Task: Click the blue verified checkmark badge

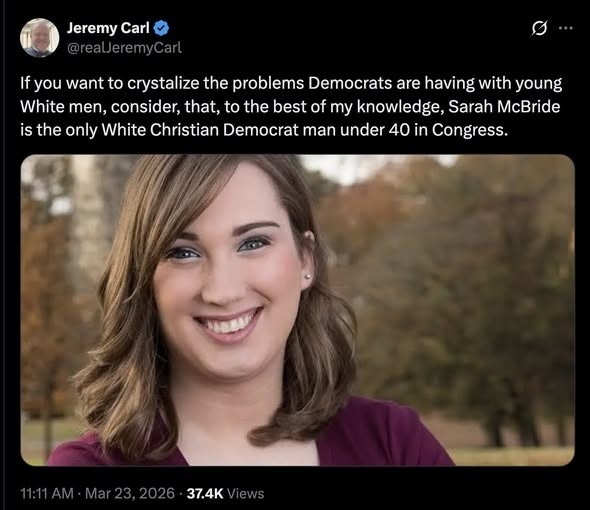Action: tap(161, 28)
